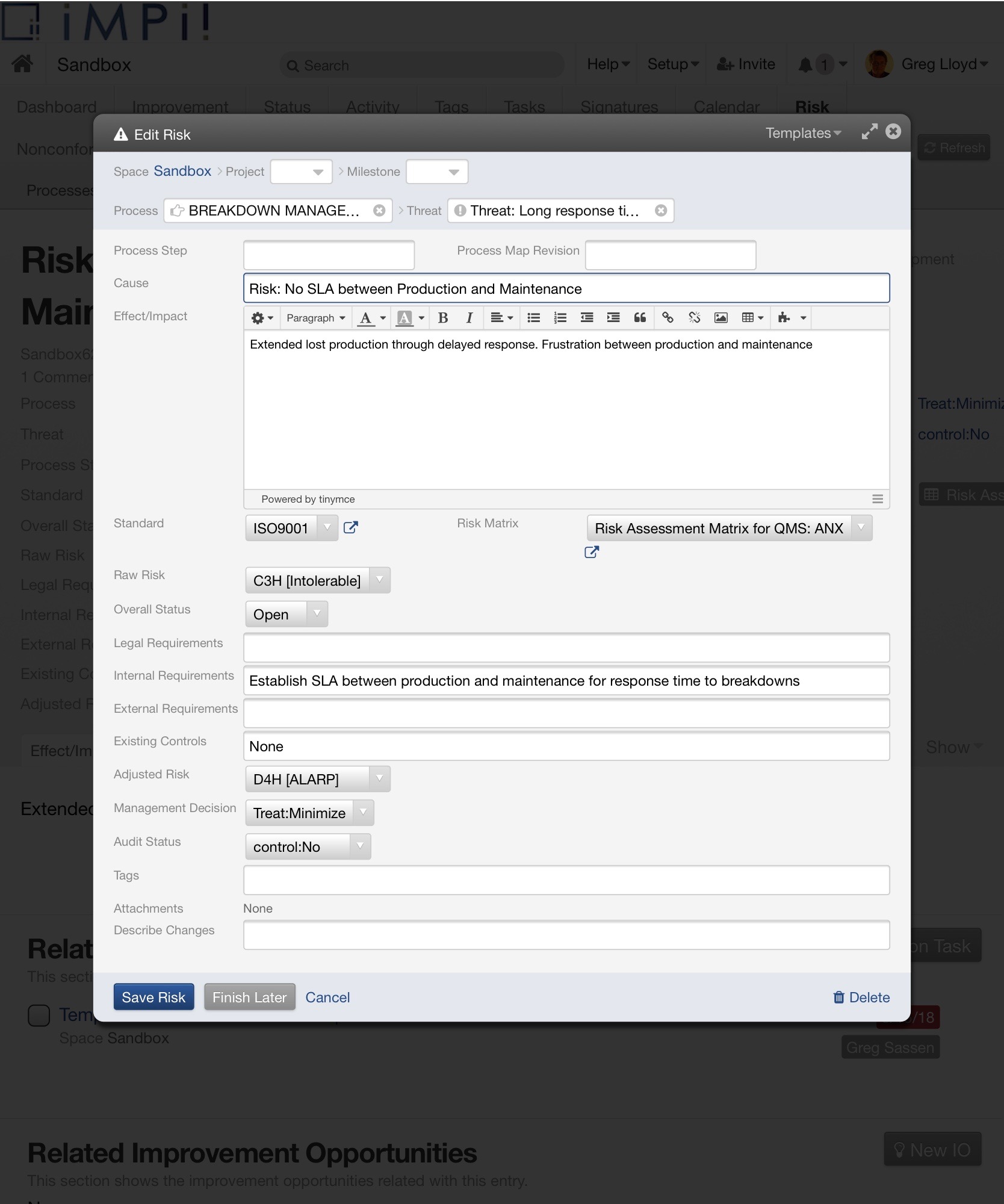Expand the Edit Risk dialog to fullscreen
This screenshot has width=1004, height=1204.
[x=869, y=132]
